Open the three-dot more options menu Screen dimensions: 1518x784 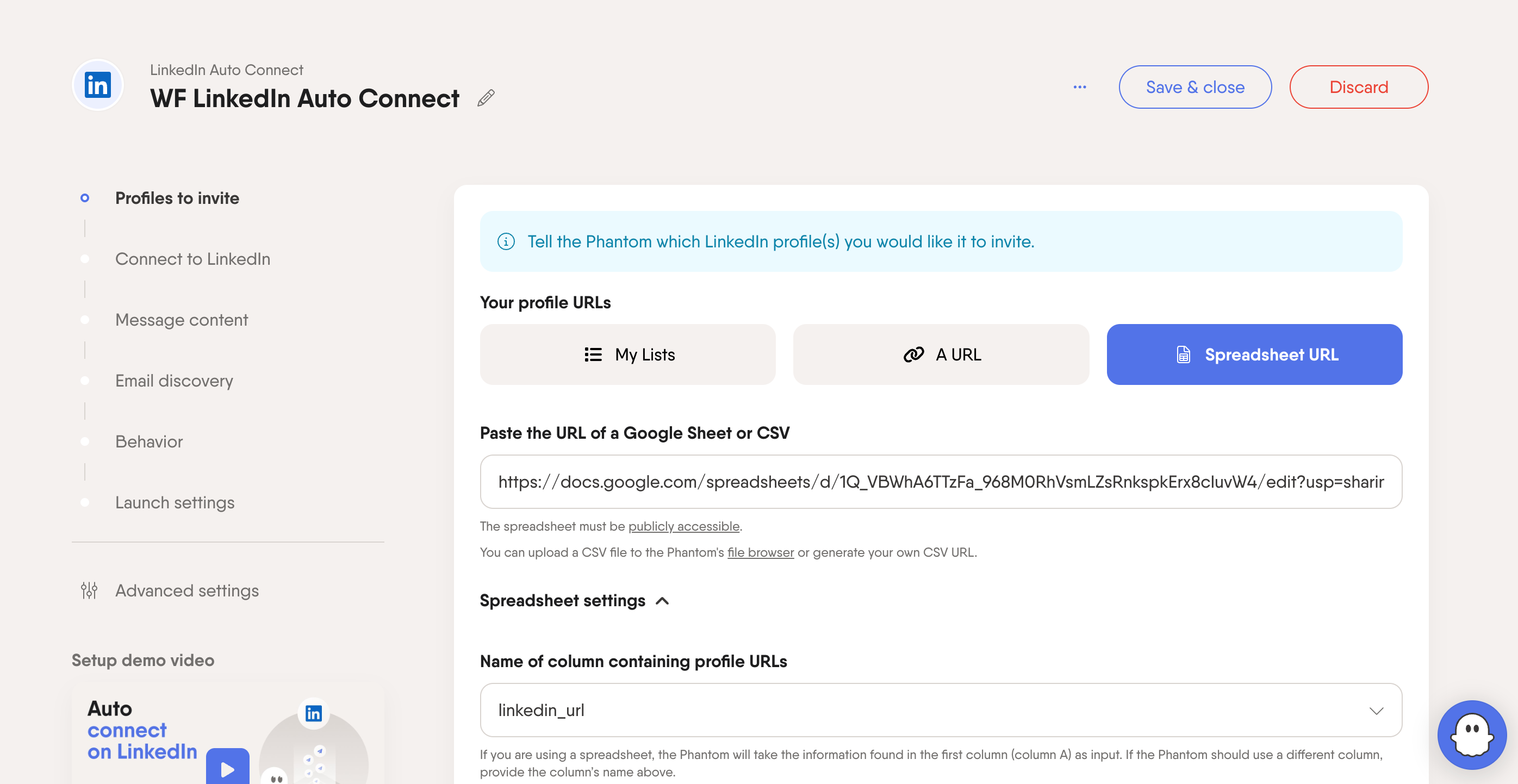pos(1080,86)
